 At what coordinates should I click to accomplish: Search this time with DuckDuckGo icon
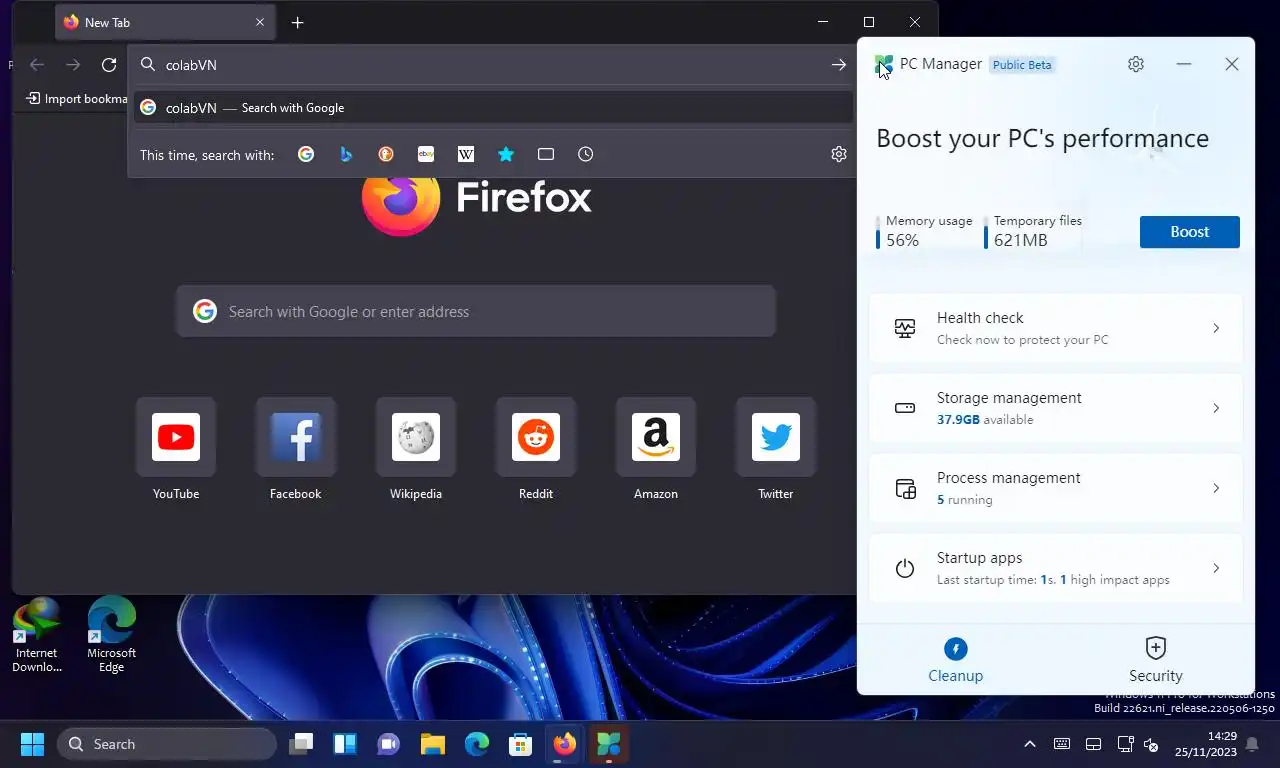[x=386, y=154]
